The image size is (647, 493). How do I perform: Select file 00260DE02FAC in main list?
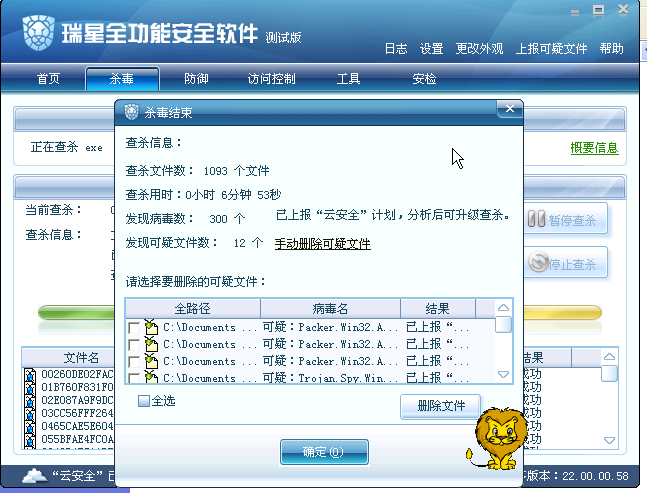(77, 374)
